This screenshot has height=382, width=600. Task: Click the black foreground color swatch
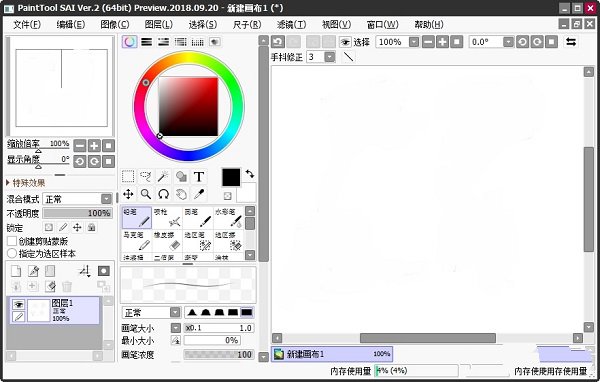(231, 177)
